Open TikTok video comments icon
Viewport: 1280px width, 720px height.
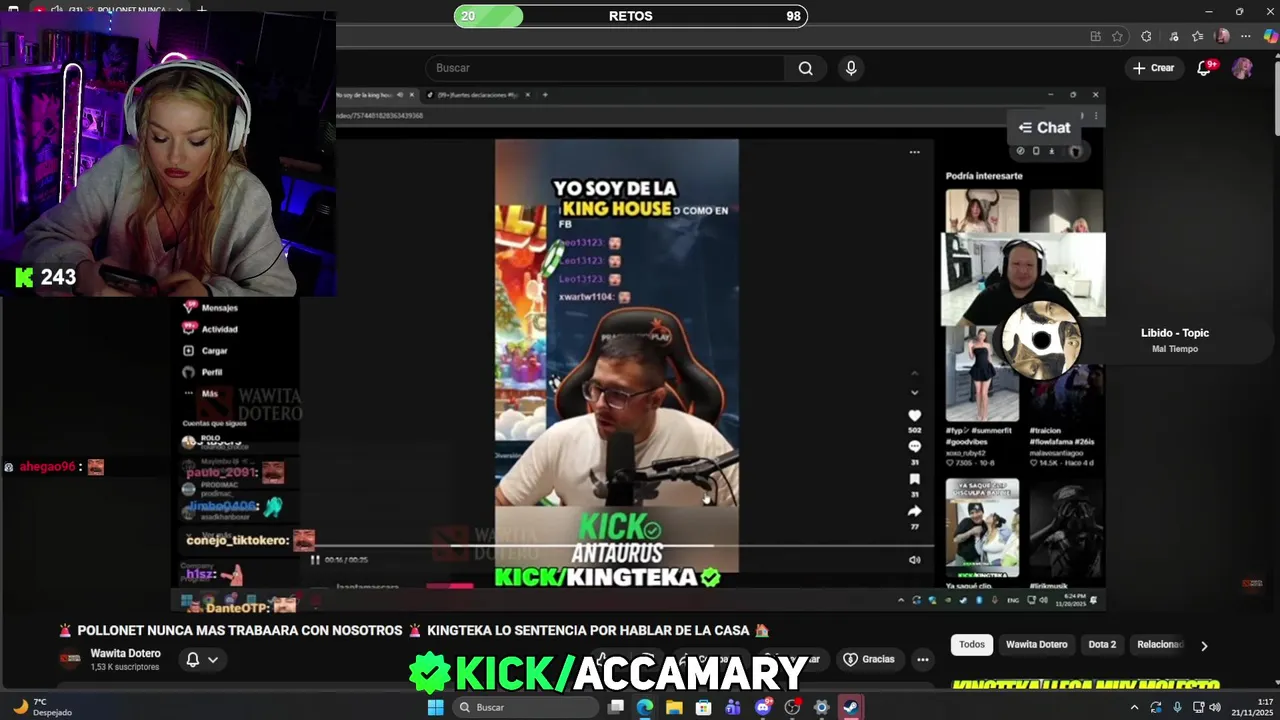pyautogui.click(x=914, y=447)
